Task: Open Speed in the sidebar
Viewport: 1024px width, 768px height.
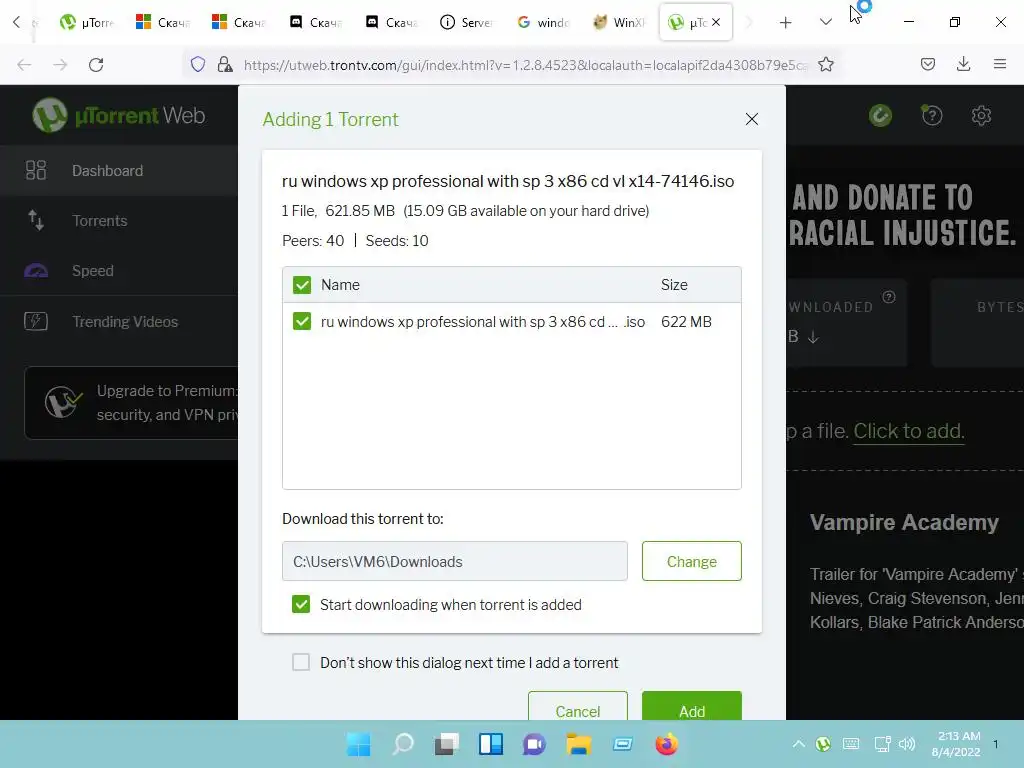Action: coord(119,271)
